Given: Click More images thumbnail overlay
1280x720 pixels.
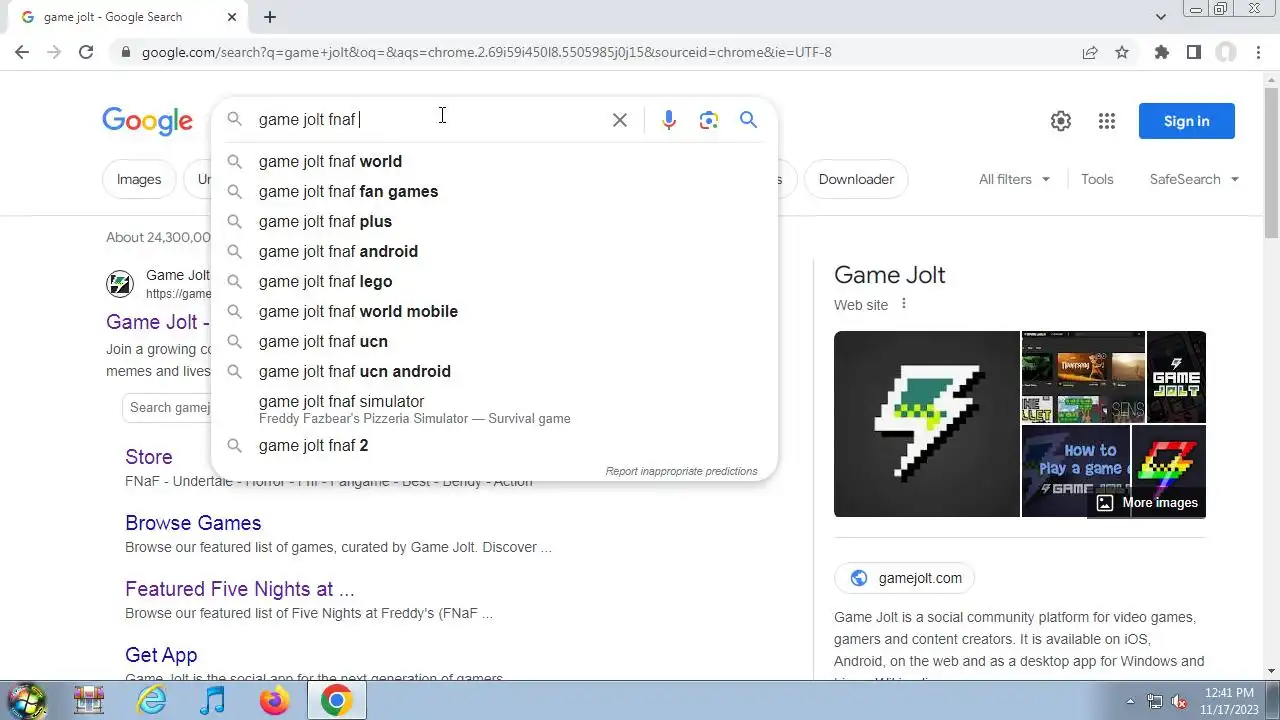Looking at the screenshot, I should tap(1146, 502).
